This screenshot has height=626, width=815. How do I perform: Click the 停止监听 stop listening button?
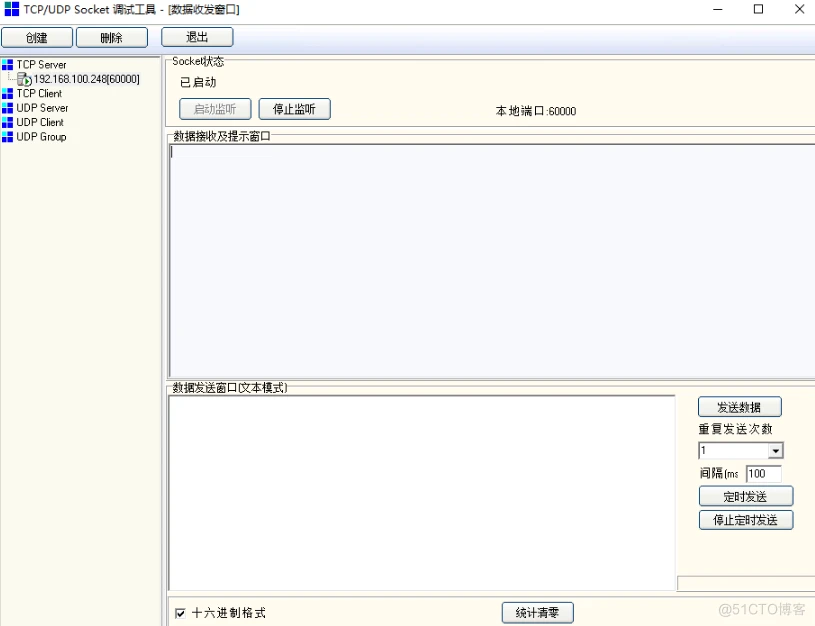click(294, 109)
